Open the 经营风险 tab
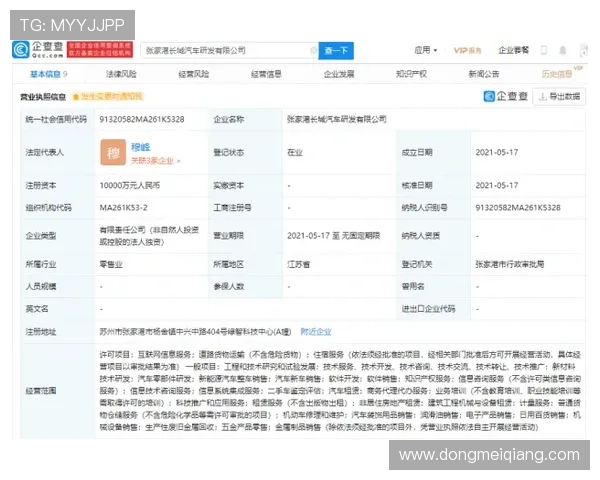Viewport: 600px width, 480px height. tap(194, 74)
